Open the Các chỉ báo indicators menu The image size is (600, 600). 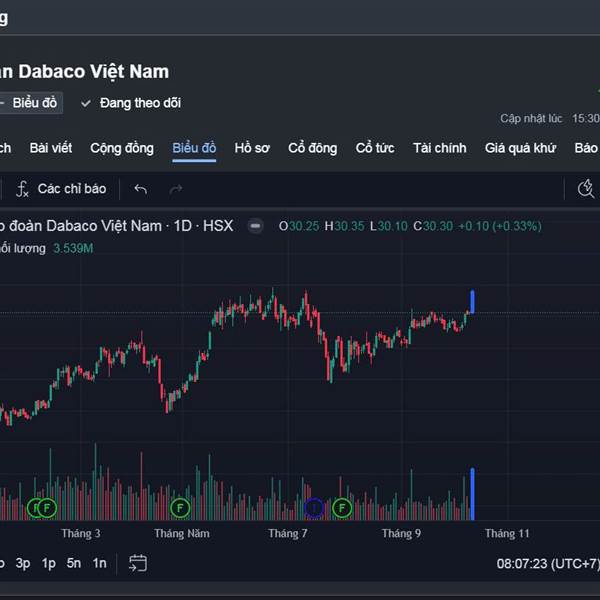(x=61, y=189)
